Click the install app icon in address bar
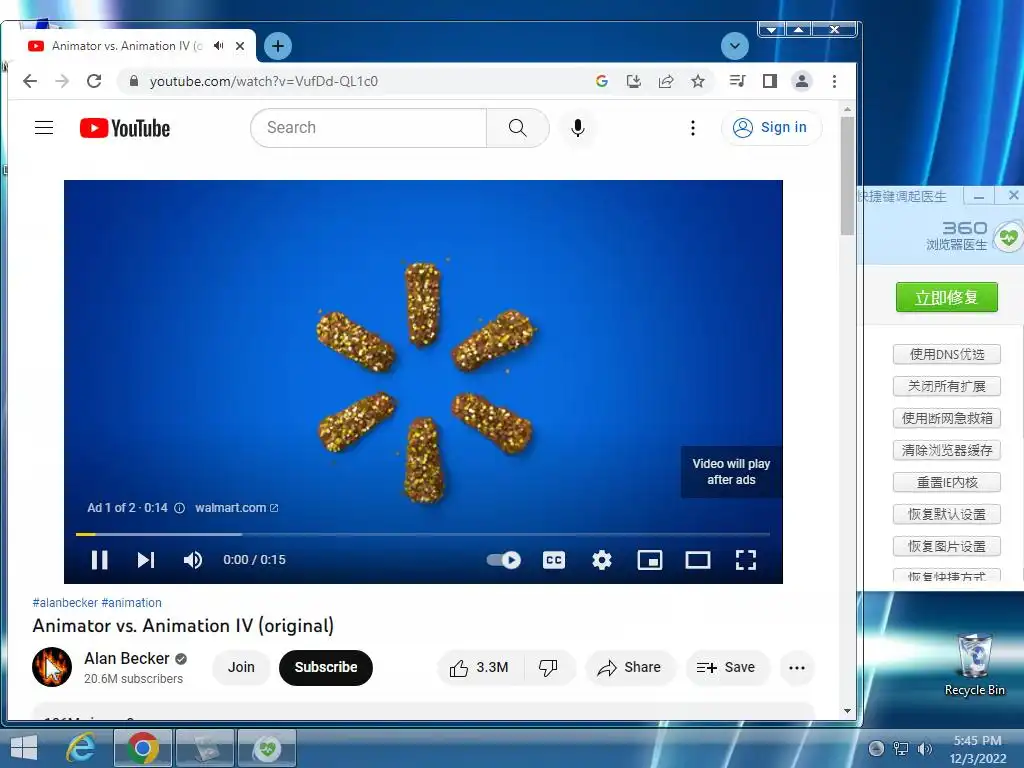Viewport: 1024px width, 768px height. 633,81
